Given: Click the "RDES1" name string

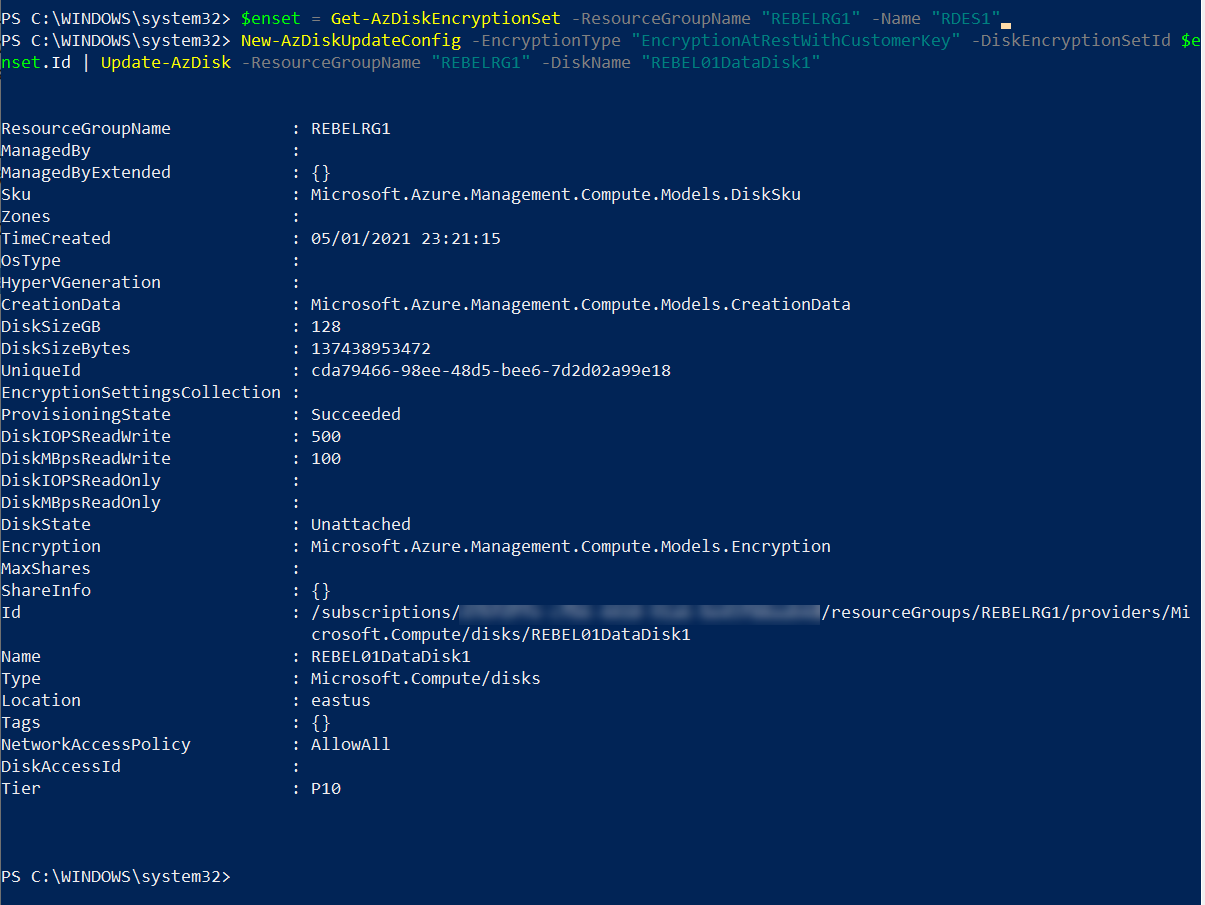Looking at the screenshot, I should point(966,19).
